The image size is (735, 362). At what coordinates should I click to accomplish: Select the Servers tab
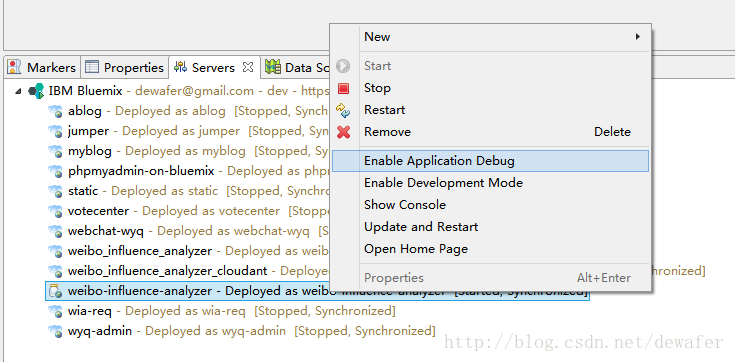click(x=214, y=68)
